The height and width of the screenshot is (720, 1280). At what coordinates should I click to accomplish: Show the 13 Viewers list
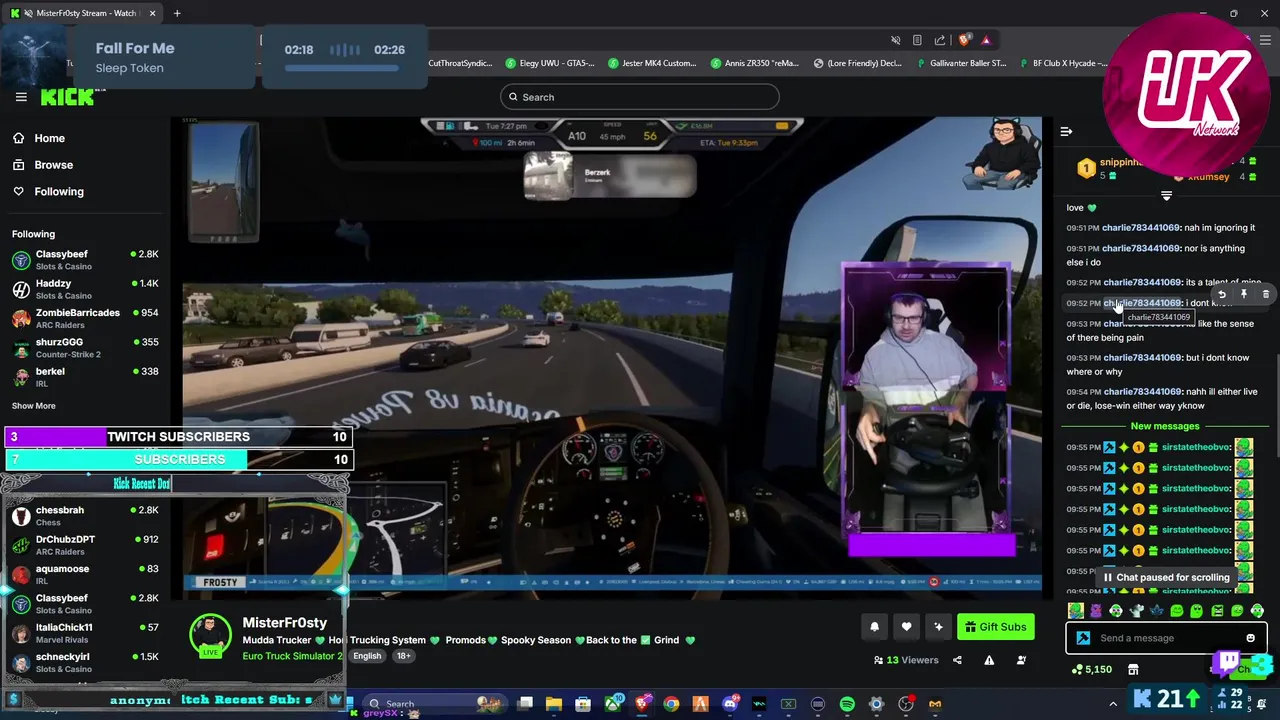906,660
